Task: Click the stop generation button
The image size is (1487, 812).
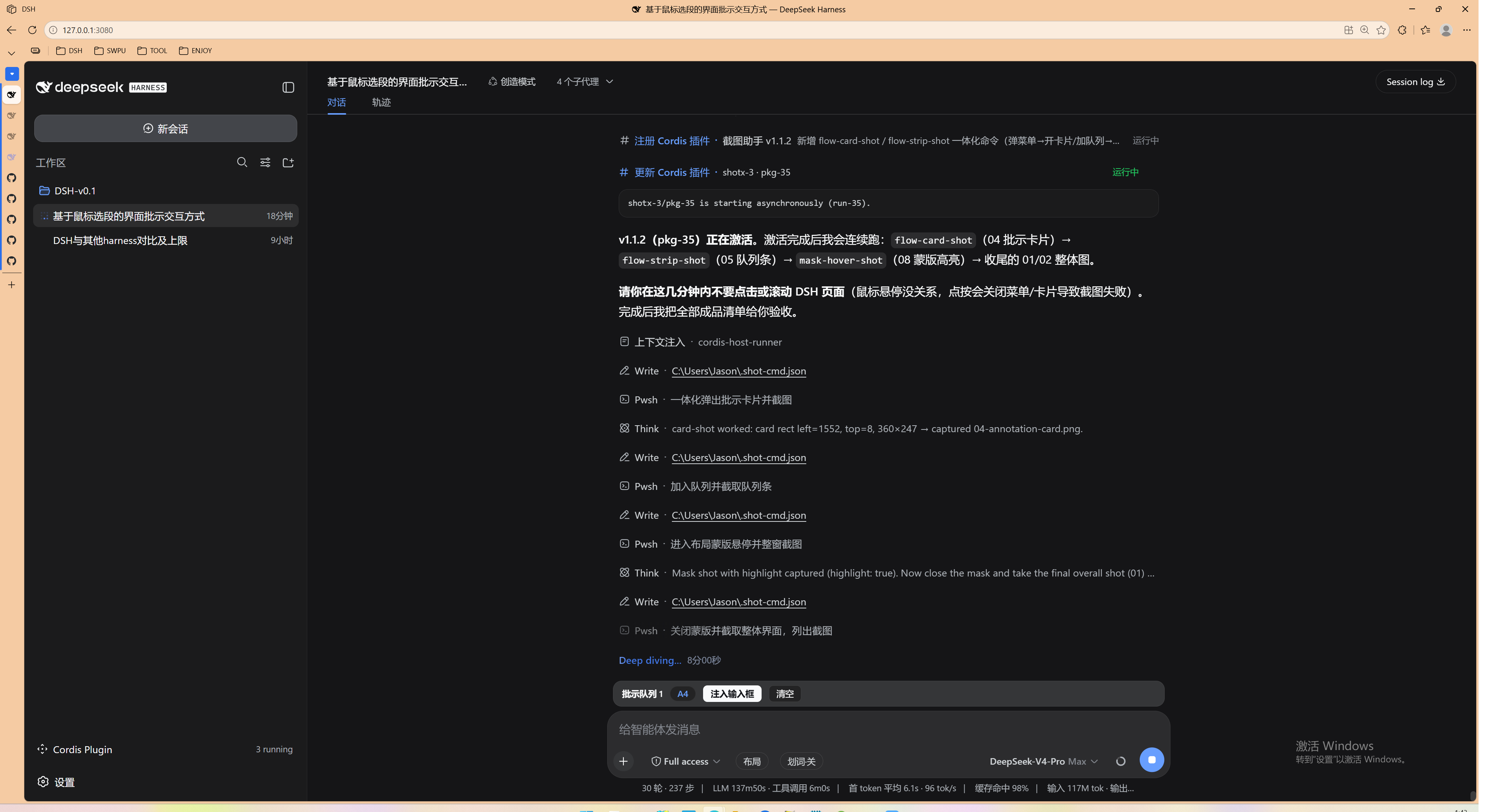Action: click(1152, 760)
